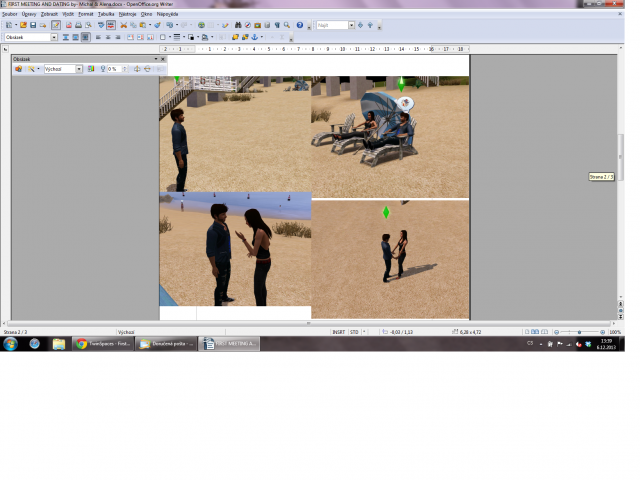Open the Line Style dropdown arrow
The width and height of the screenshot is (640, 480).
coord(184,37)
